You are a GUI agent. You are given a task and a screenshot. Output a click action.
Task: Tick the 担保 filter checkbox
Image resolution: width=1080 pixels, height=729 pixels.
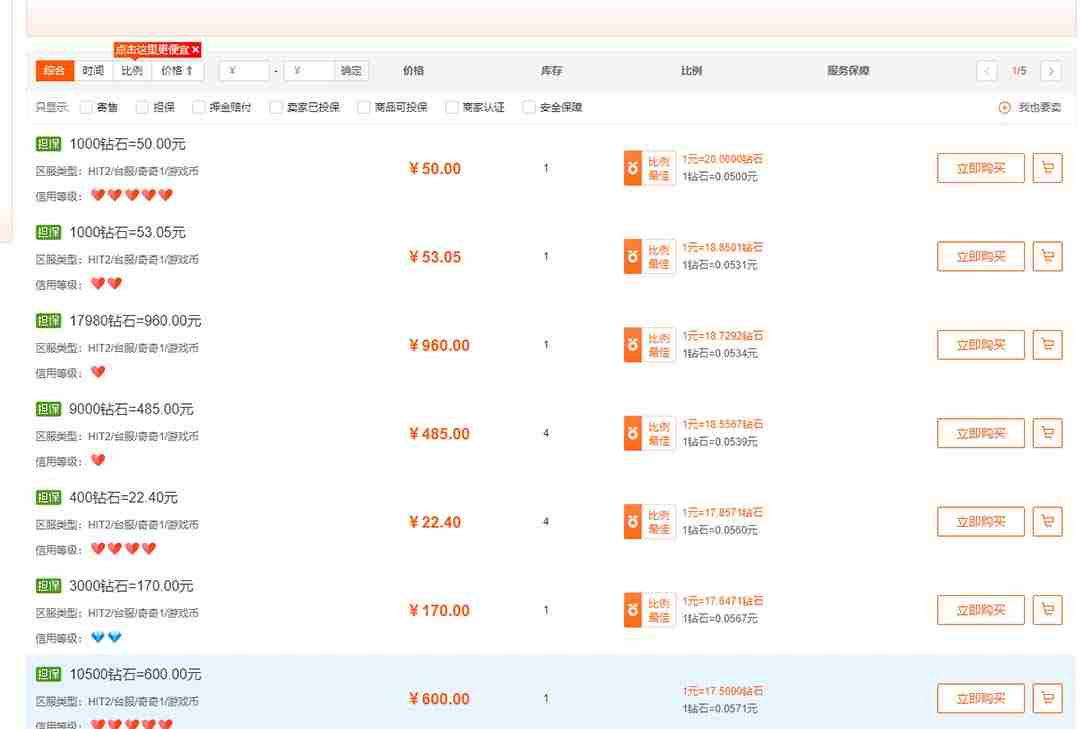pos(142,107)
